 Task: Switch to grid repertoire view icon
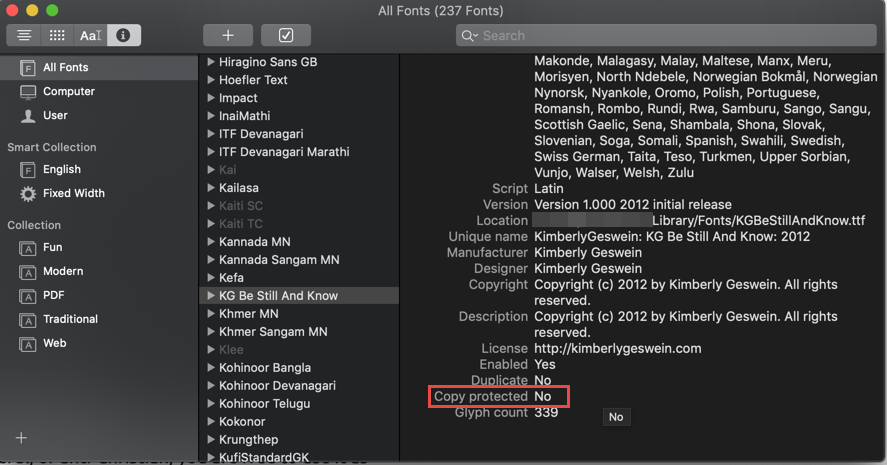pyautogui.click(x=57, y=35)
